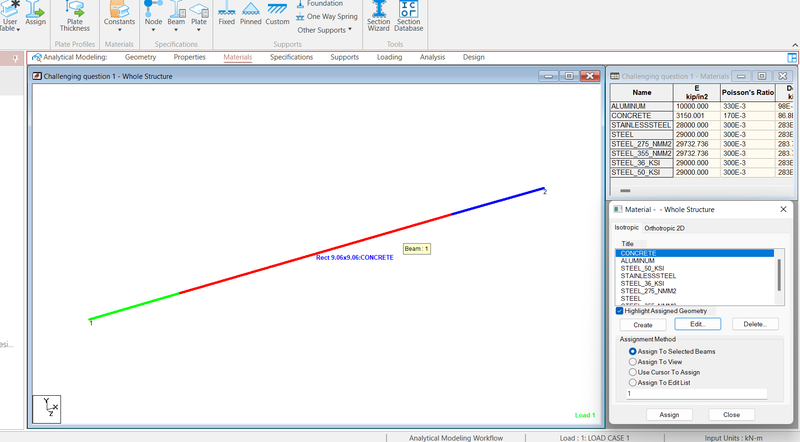The width and height of the screenshot is (800, 442).
Task: Open the Constants dropdown arrow
Action: coord(119,30)
